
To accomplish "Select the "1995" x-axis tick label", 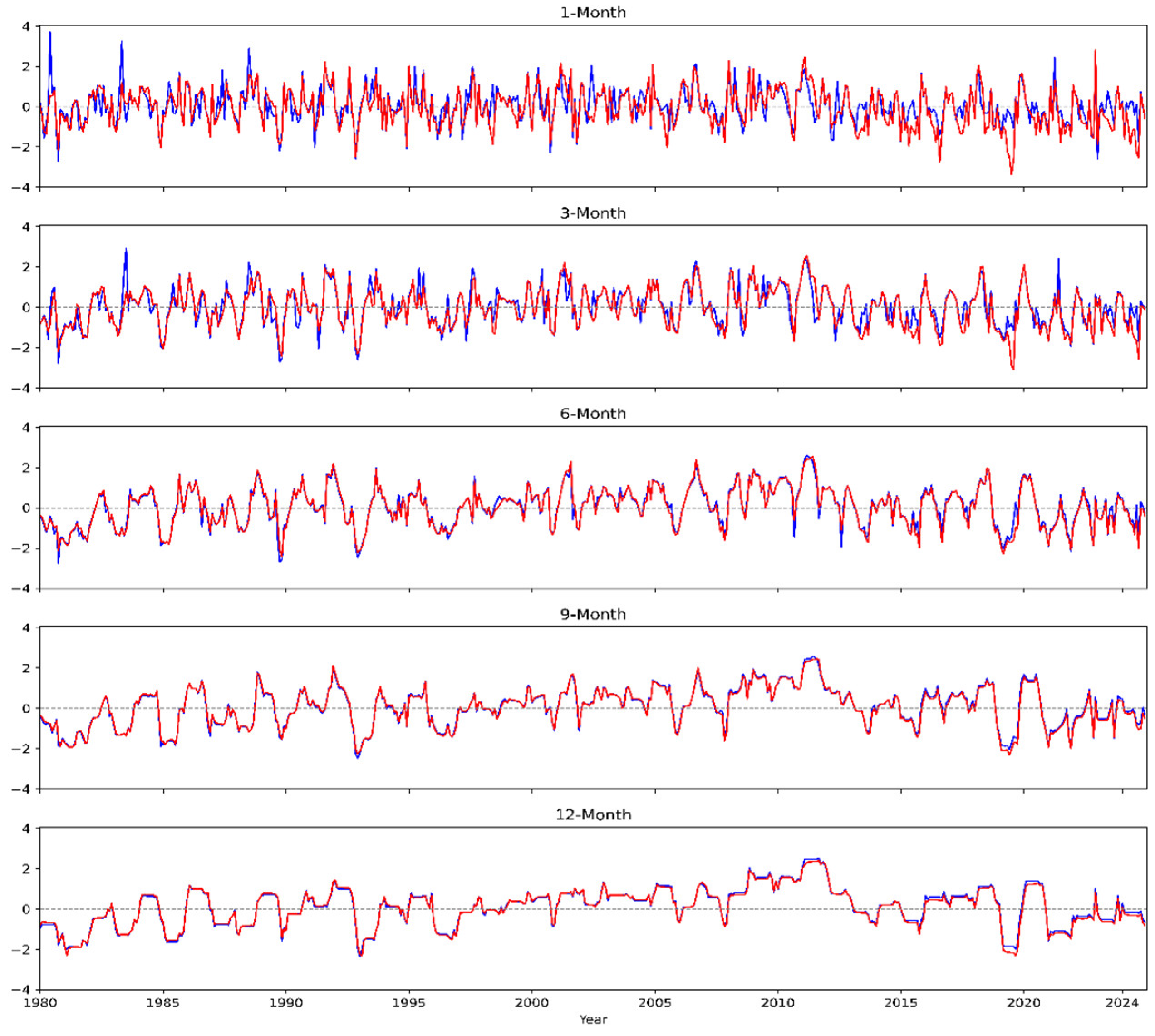I will [x=409, y=1003].
